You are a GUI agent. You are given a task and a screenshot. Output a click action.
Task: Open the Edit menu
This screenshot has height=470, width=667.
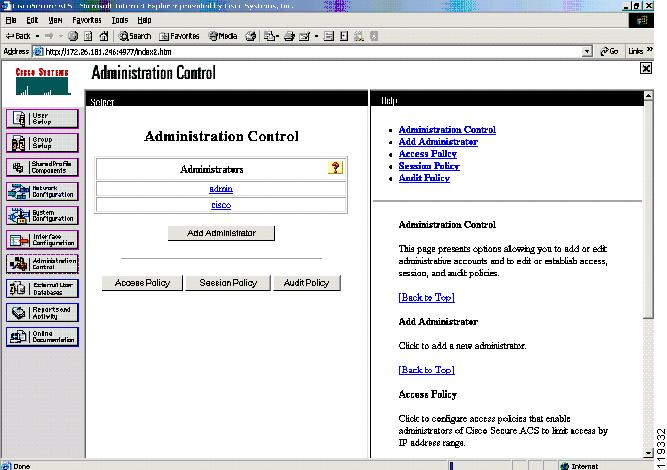(x=32, y=20)
